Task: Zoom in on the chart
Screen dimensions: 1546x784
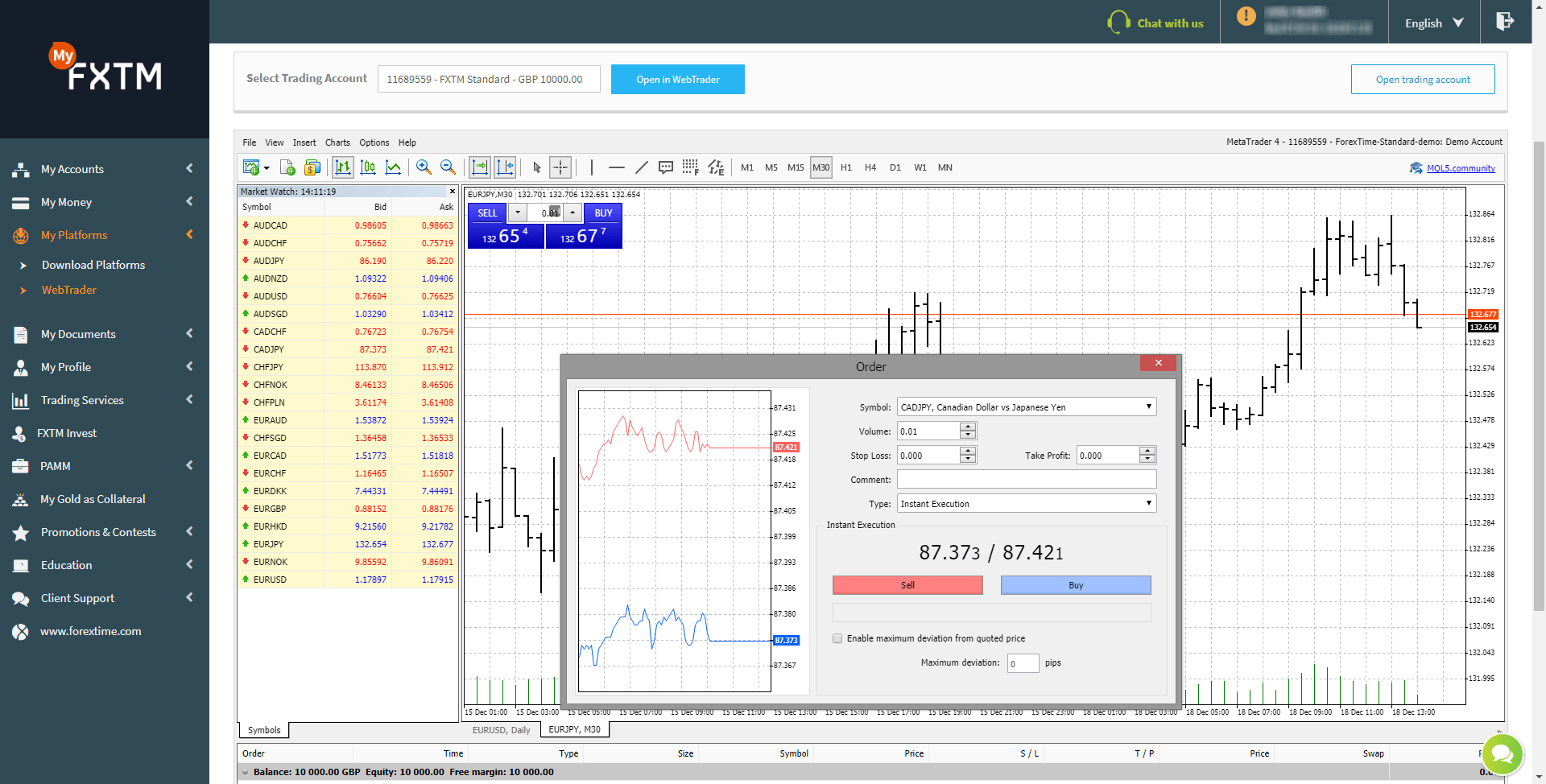Action: coord(424,167)
